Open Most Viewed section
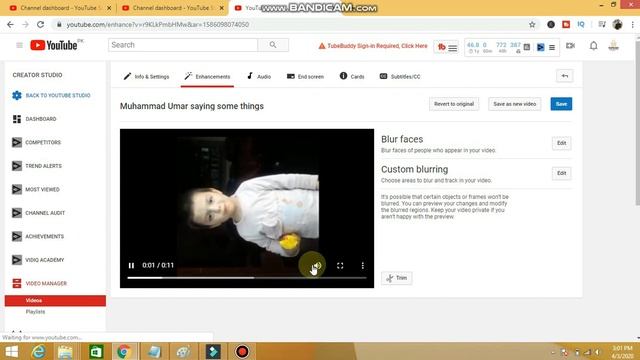This screenshot has height=360, width=640. tap(36, 189)
